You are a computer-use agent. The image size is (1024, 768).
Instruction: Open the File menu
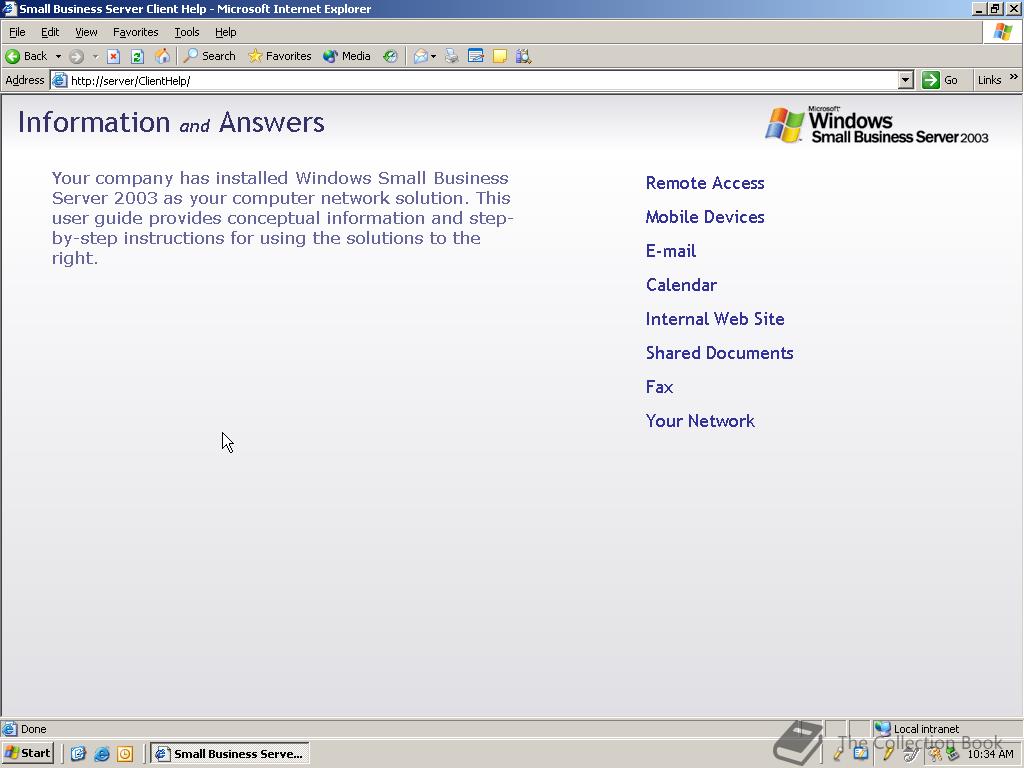coord(17,32)
